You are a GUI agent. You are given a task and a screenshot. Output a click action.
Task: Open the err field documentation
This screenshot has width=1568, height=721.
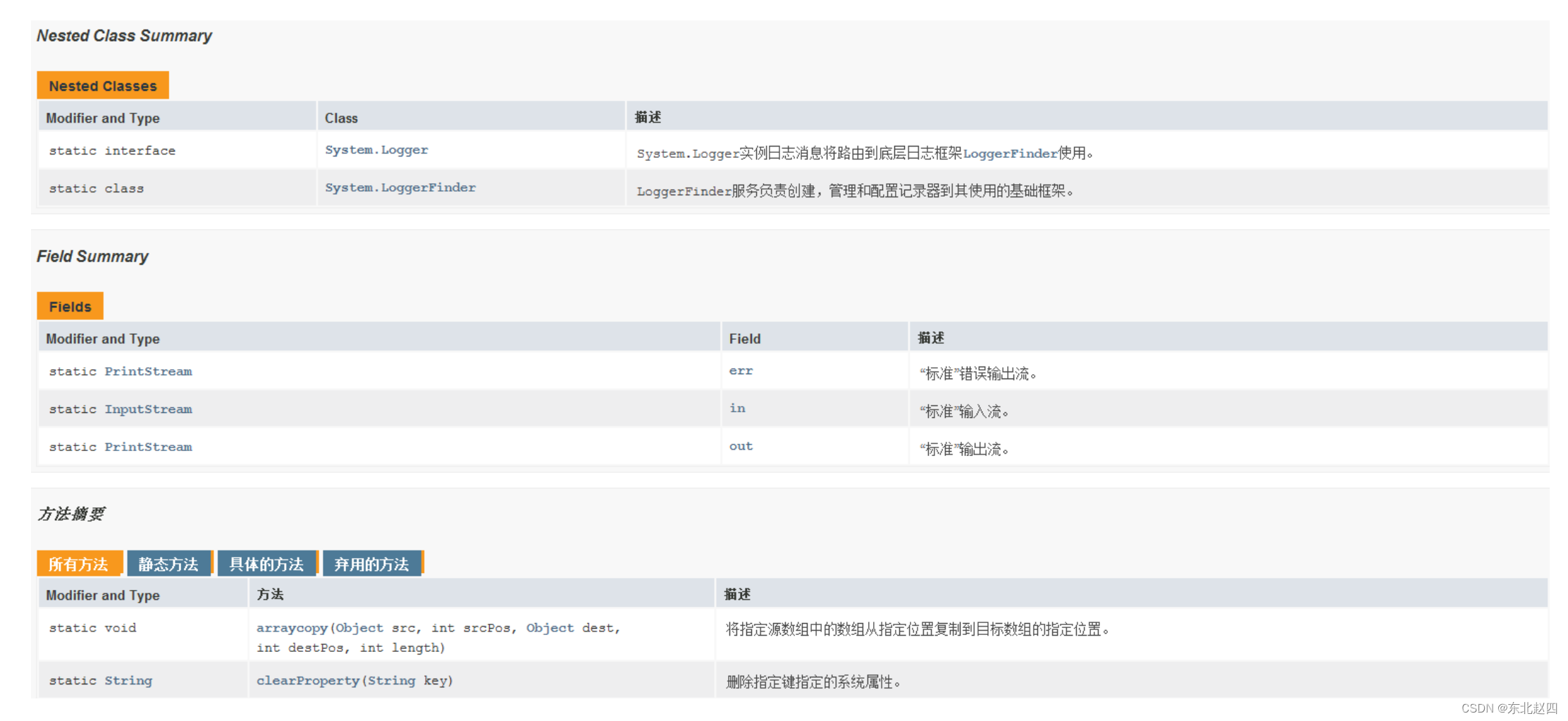(739, 371)
